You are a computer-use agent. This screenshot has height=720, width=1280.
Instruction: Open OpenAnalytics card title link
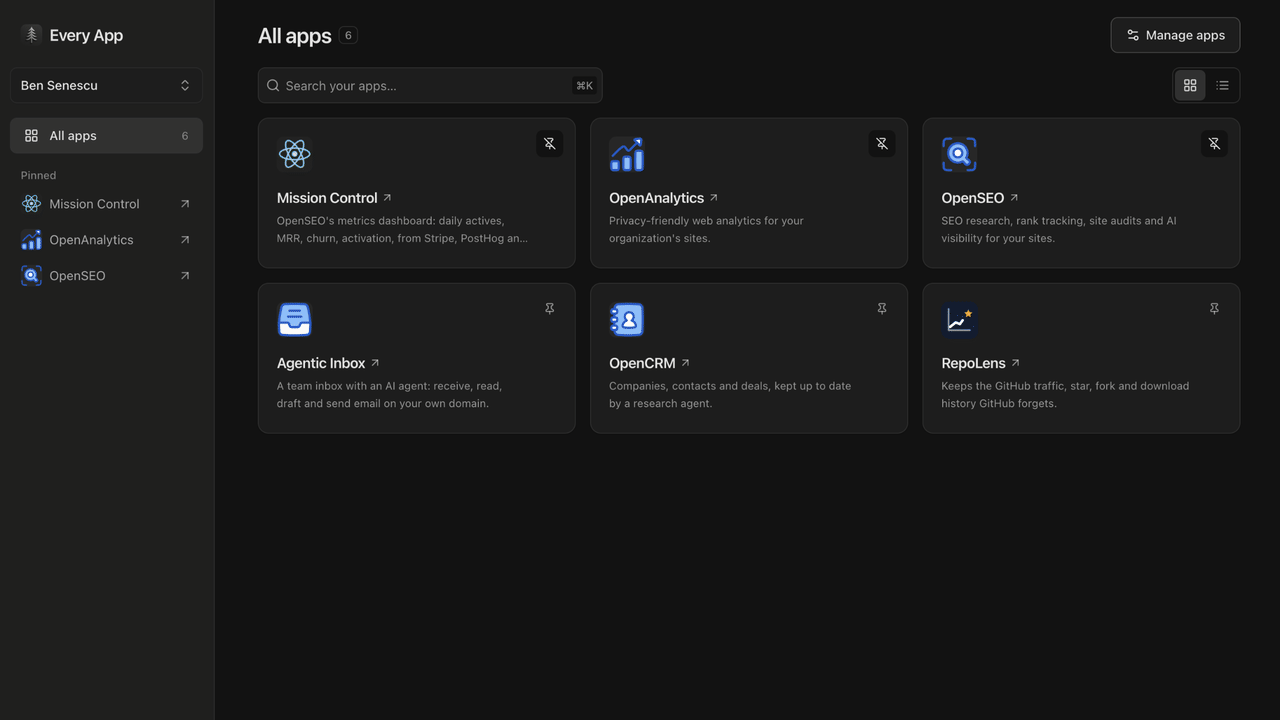pos(663,198)
